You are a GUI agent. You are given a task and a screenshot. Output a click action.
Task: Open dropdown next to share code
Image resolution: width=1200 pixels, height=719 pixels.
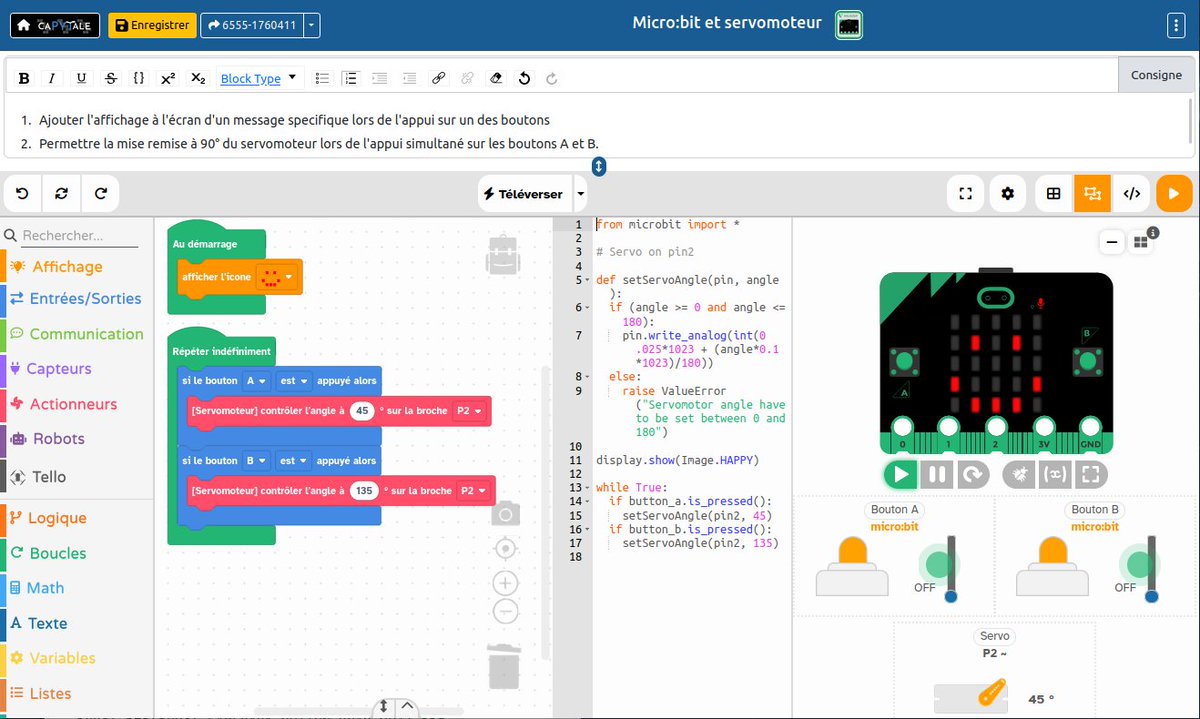point(312,25)
